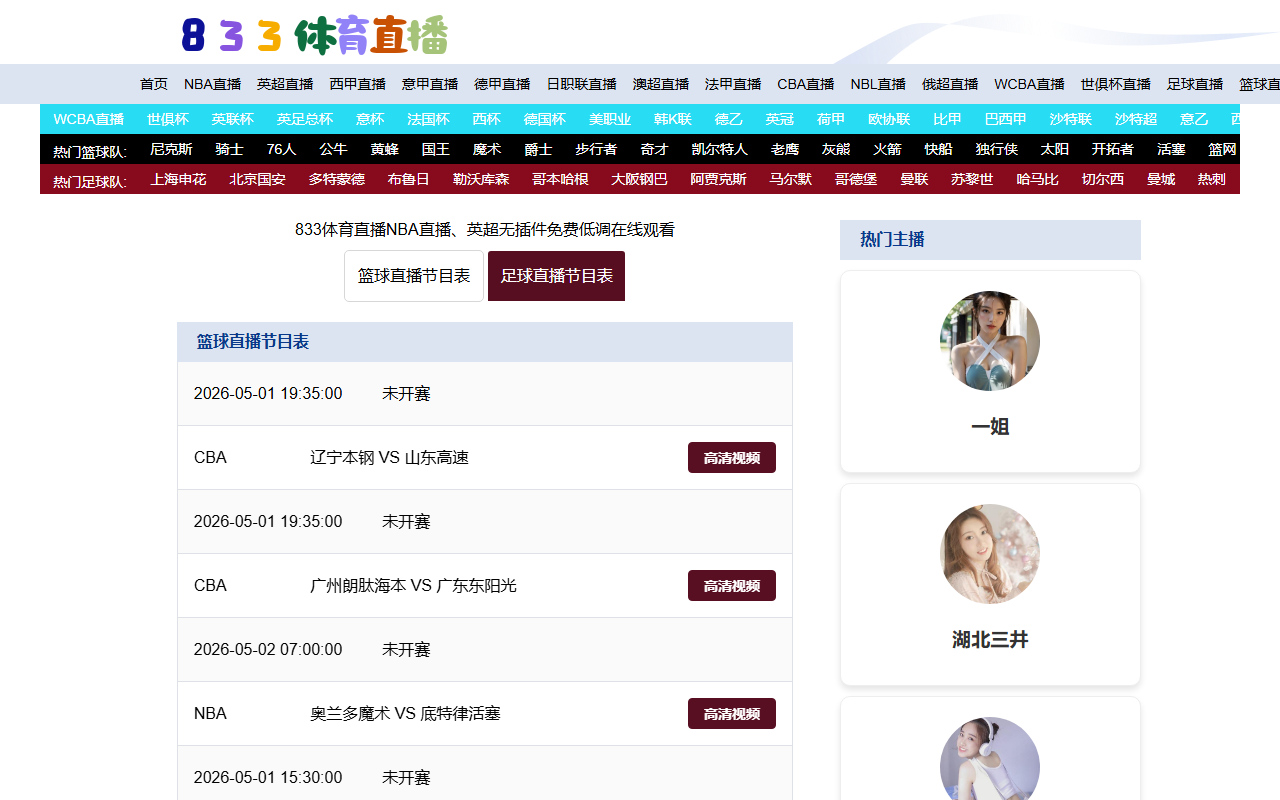Select 尼克斯 basketball team

(x=171, y=149)
